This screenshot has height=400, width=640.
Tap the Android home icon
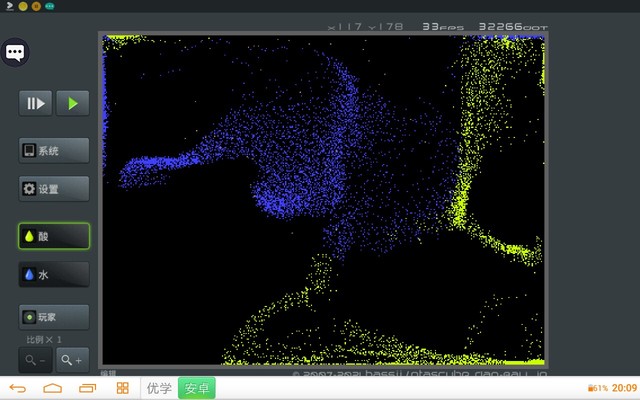pos(52,388)
